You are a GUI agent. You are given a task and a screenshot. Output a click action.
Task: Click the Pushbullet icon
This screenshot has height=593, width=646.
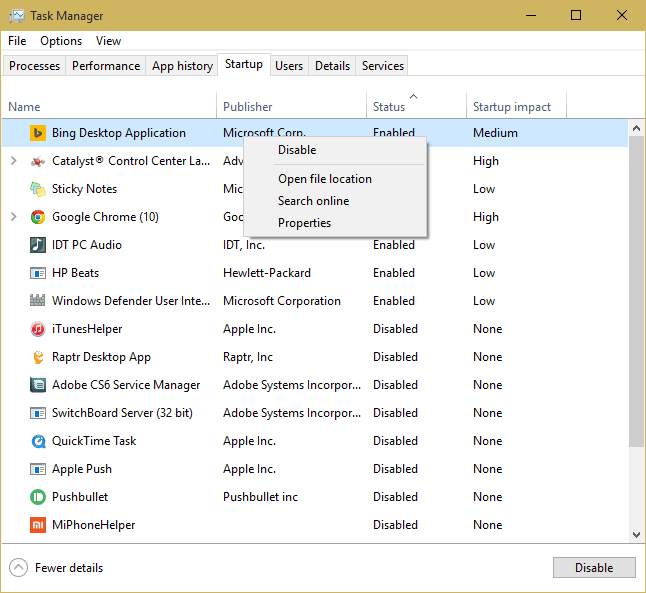coord(38,497)
